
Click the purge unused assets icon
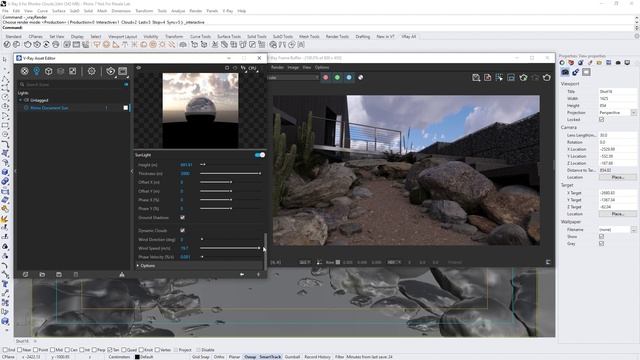122,275
